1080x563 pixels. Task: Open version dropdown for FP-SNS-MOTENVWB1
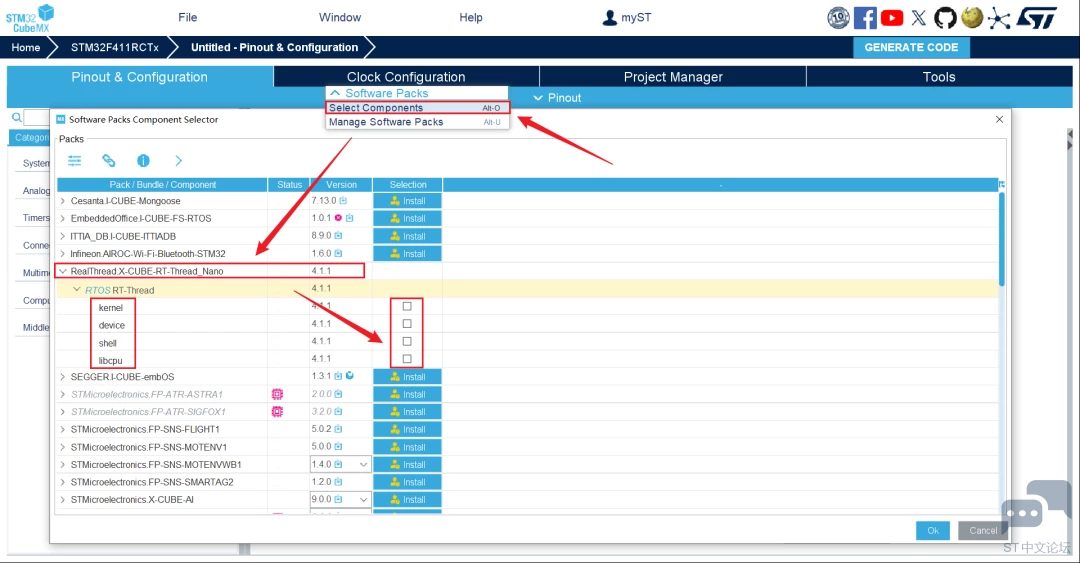coord(363,464)
